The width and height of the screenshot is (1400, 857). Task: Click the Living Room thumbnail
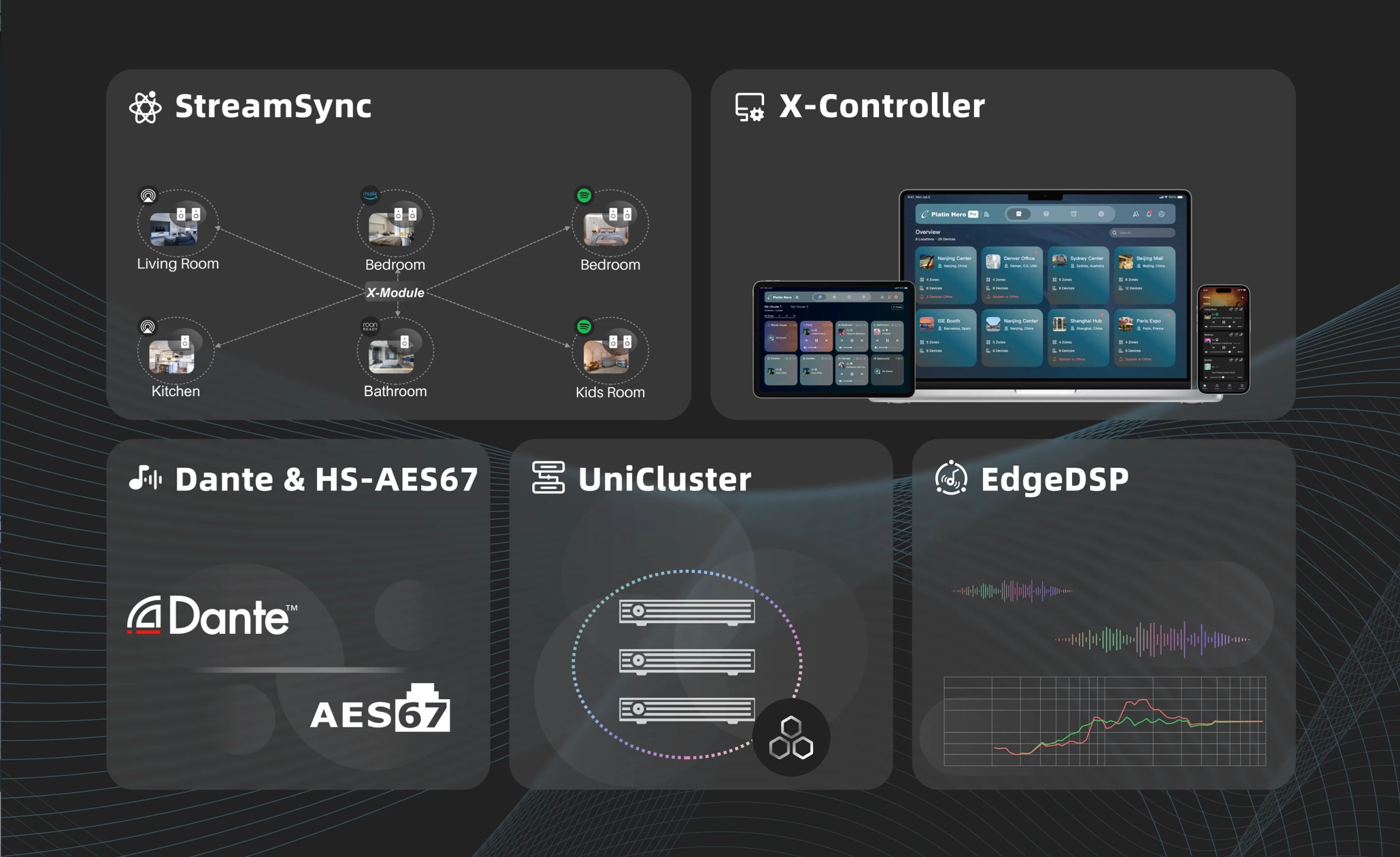(x=173, y=229)
